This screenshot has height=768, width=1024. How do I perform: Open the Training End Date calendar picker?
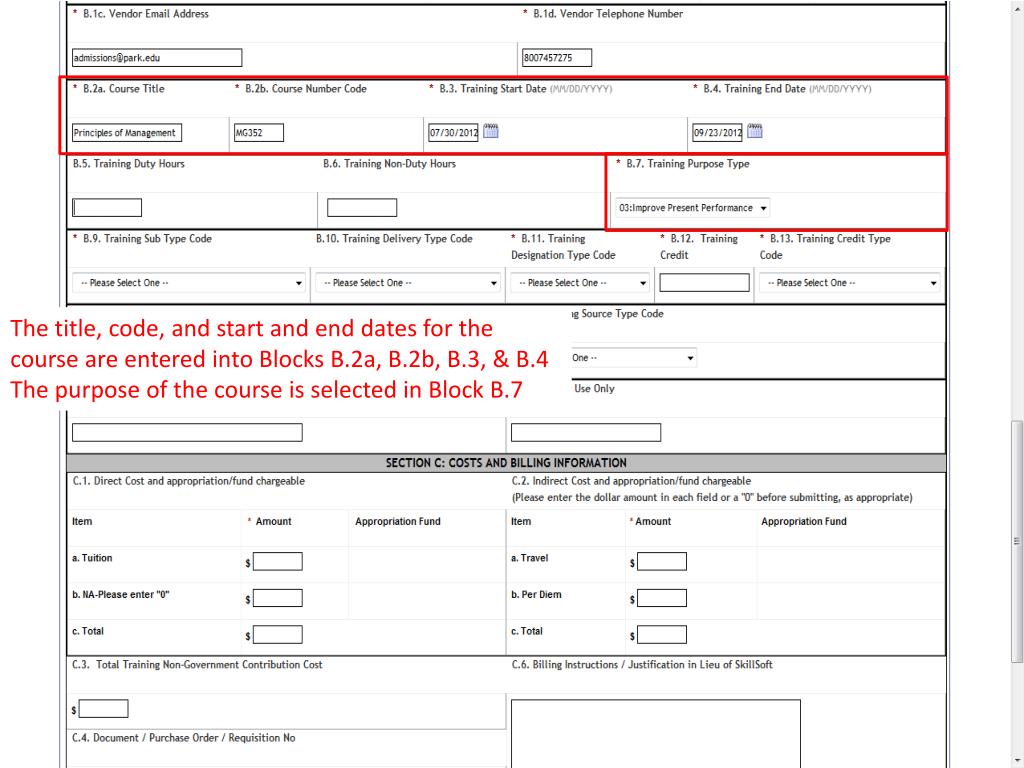[x=755, y=131]
